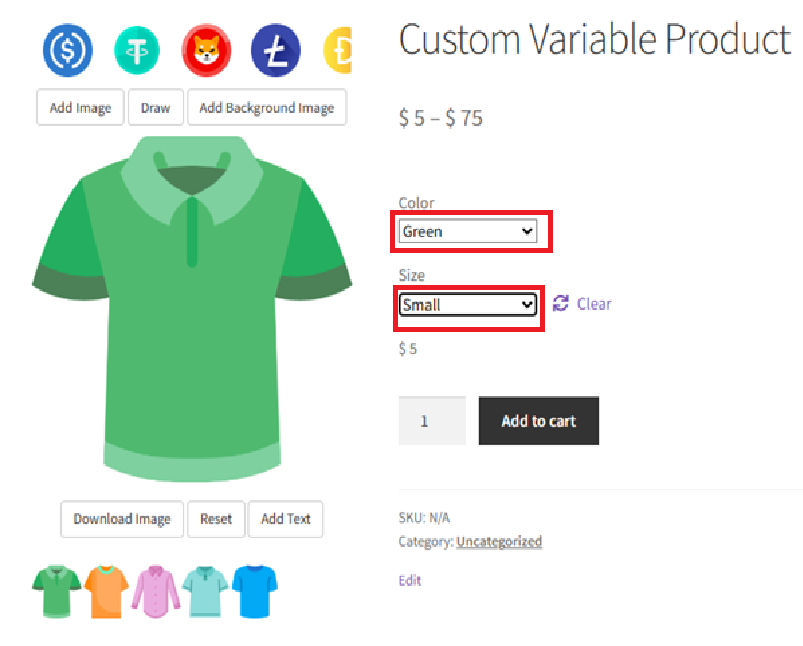Screen dimensions: 803x646
Task: Choose the teal polo shirt thumbnail
Action: coord(206,591)
